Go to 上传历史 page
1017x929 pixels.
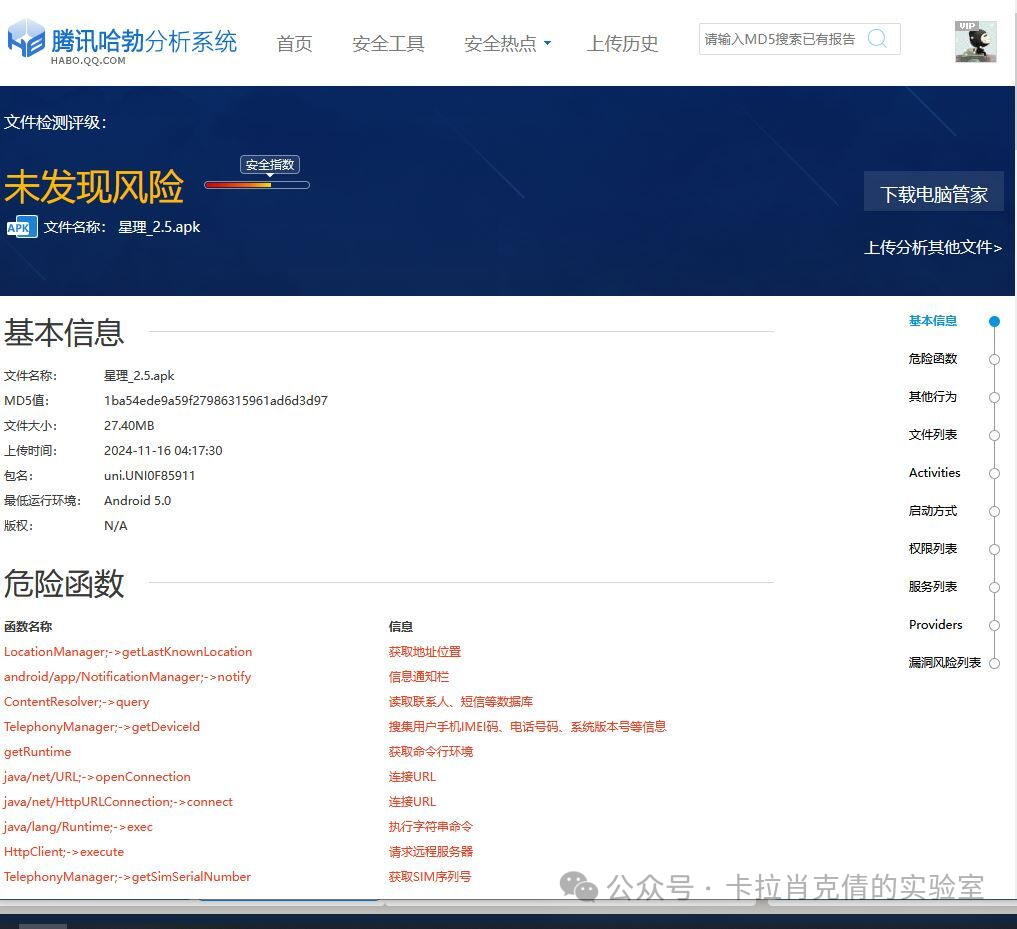tap(622, 44)
